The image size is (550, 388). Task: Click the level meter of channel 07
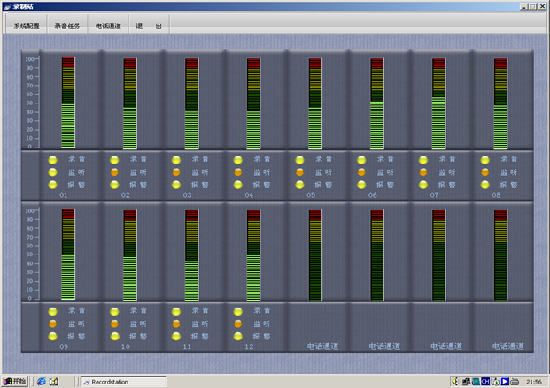[x=438, y=103]
